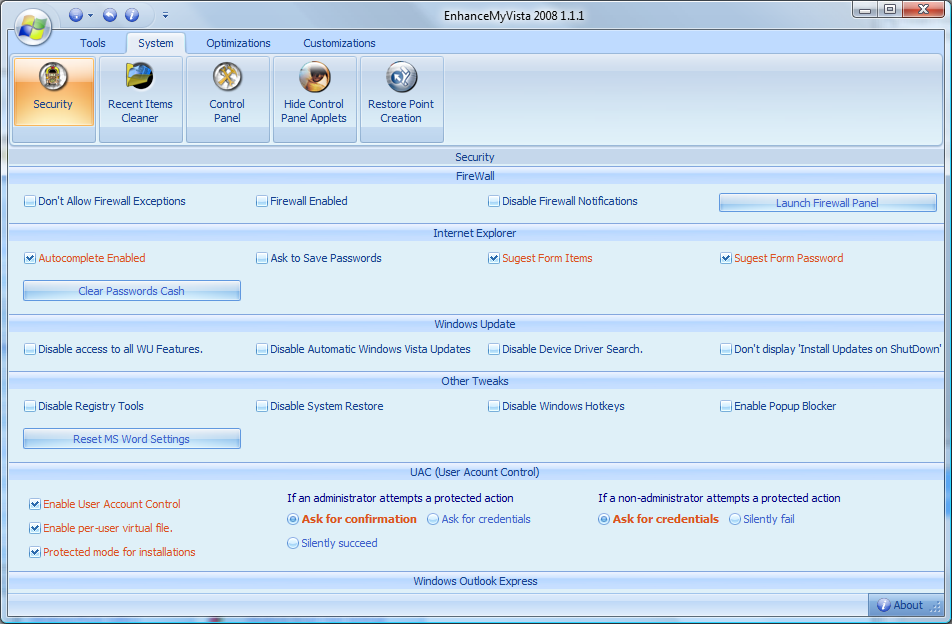Check Don't Allow Firewall Exceptions

[x=30, y=201]
